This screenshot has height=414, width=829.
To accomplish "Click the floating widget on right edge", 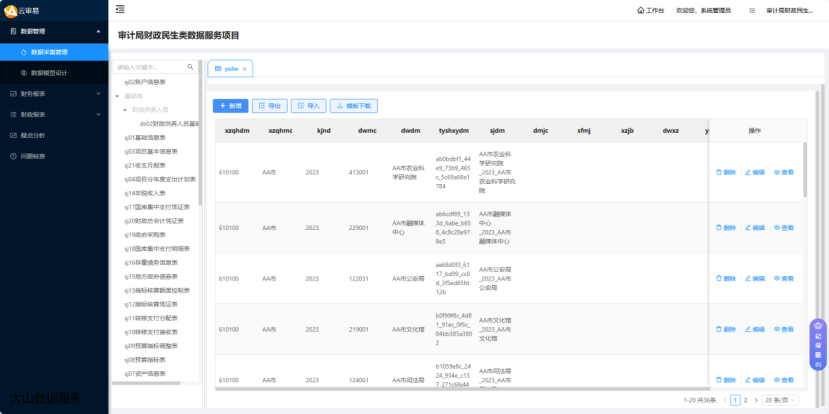I will (818, 345).
